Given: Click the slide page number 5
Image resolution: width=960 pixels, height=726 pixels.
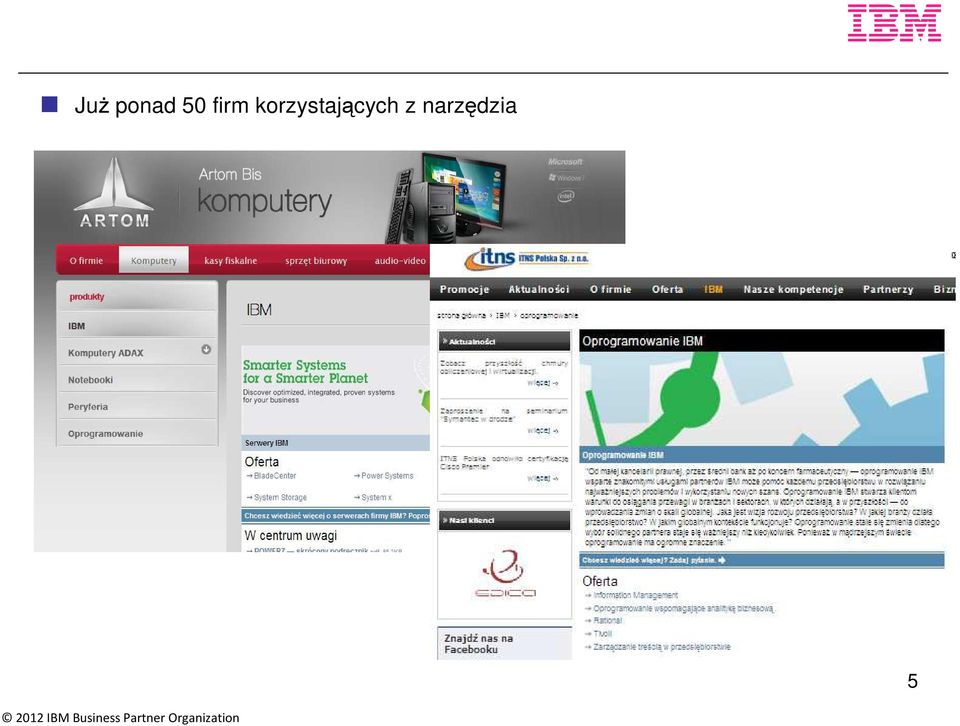Looking at the screenshot, I should [912, 681].
